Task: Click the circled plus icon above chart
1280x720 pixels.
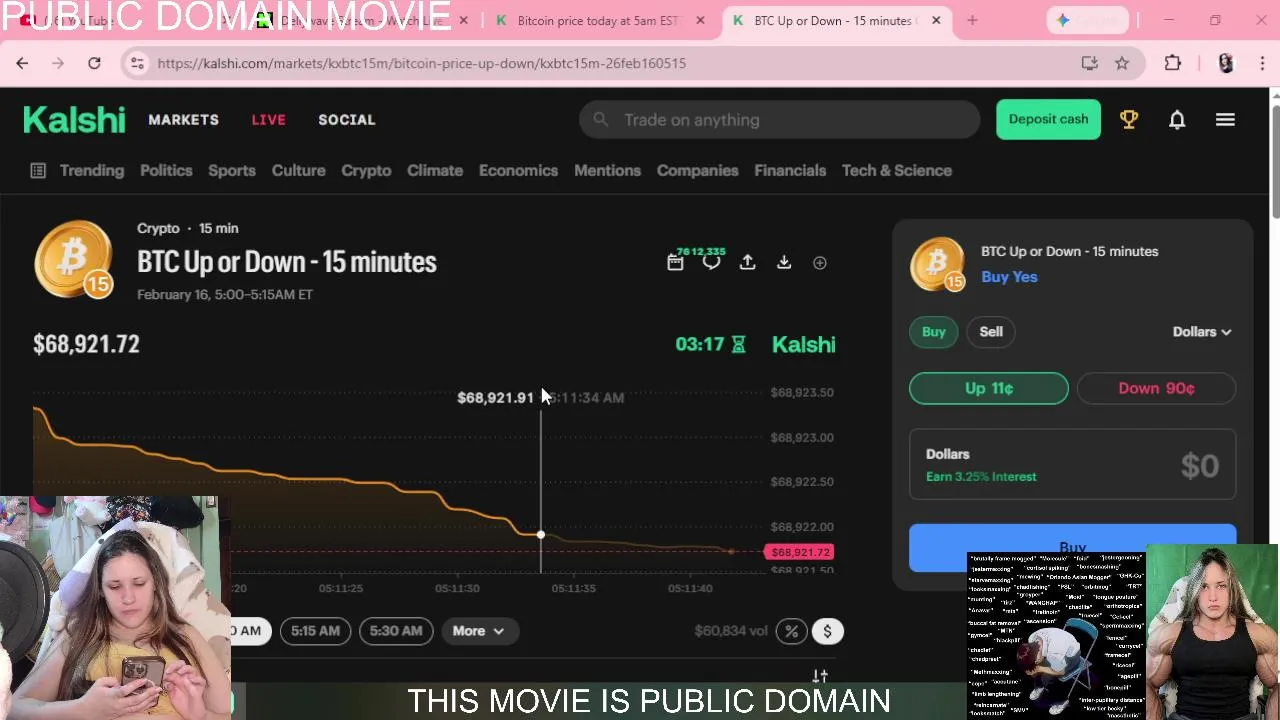Action: (x=820, y=262)
